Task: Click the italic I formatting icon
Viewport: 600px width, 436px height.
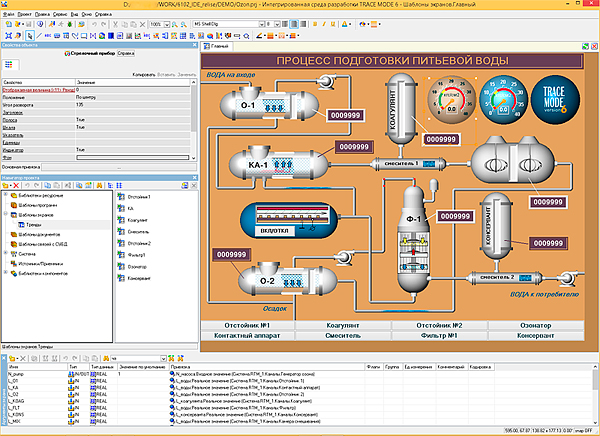Action: click(x=324, y=24)
